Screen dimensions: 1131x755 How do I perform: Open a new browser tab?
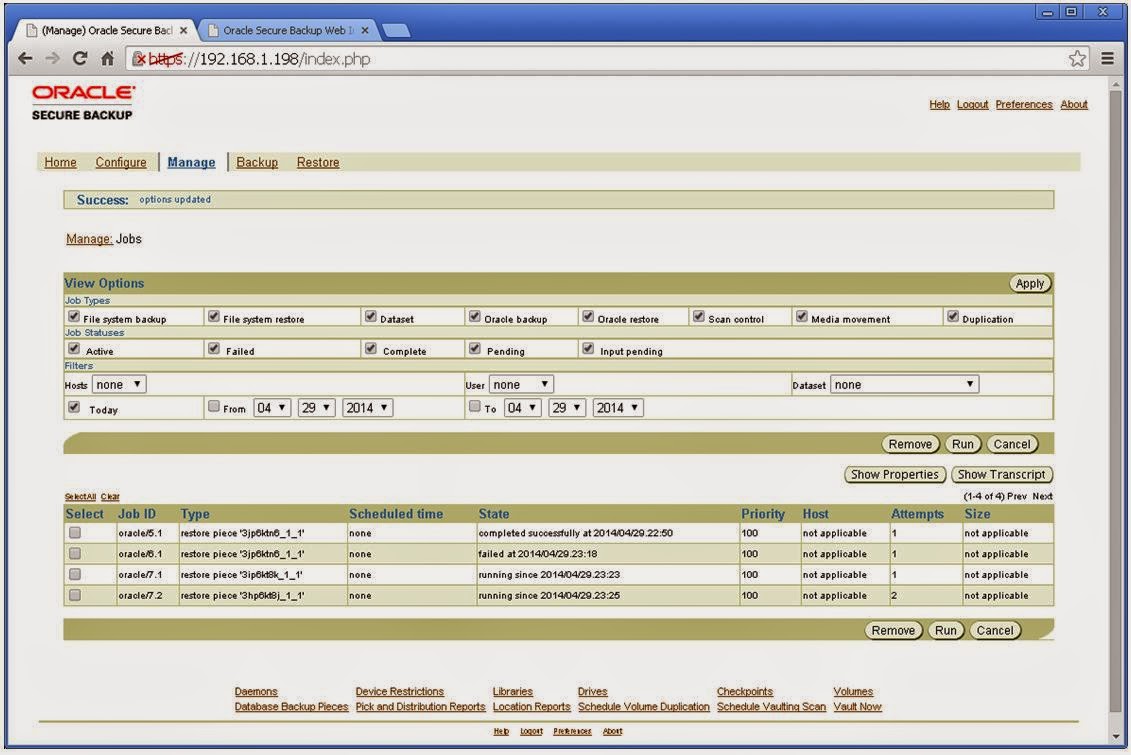tap(395, 30)
